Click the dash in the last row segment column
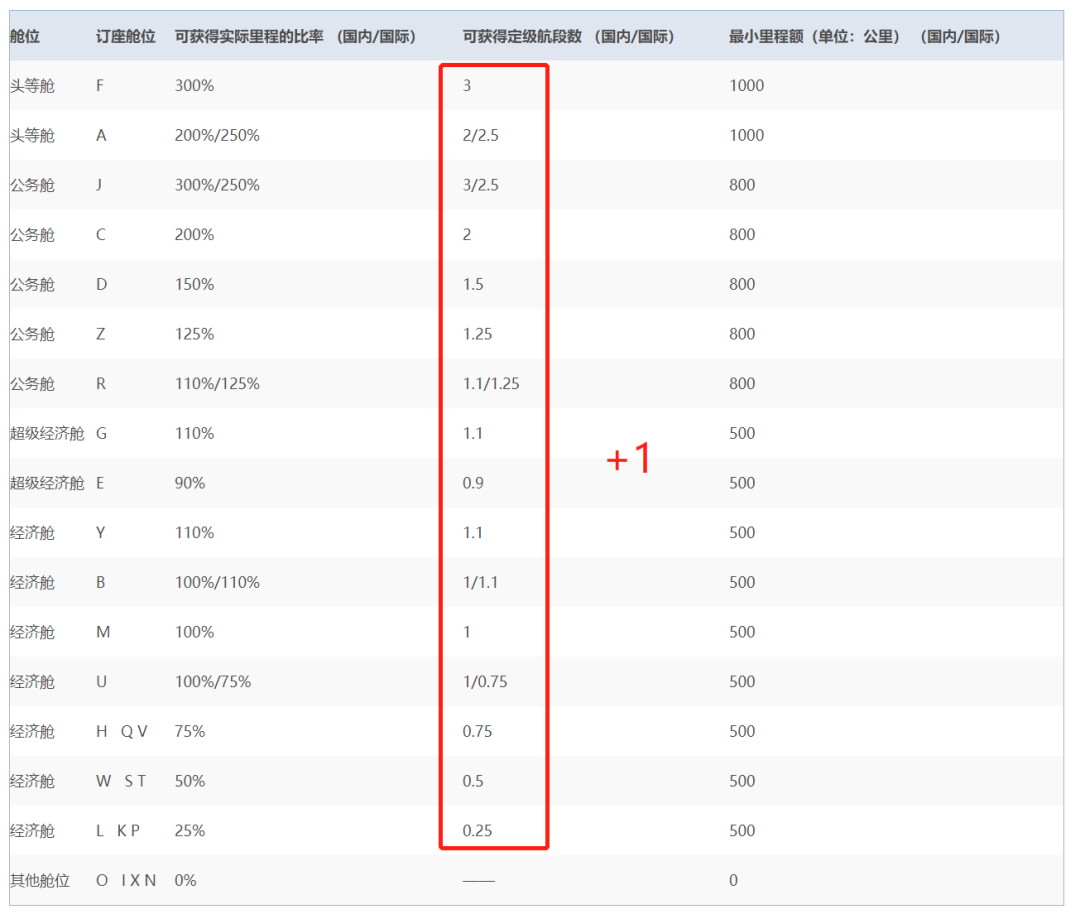Viewport: 1080px width, 919px height. (479, 883)
